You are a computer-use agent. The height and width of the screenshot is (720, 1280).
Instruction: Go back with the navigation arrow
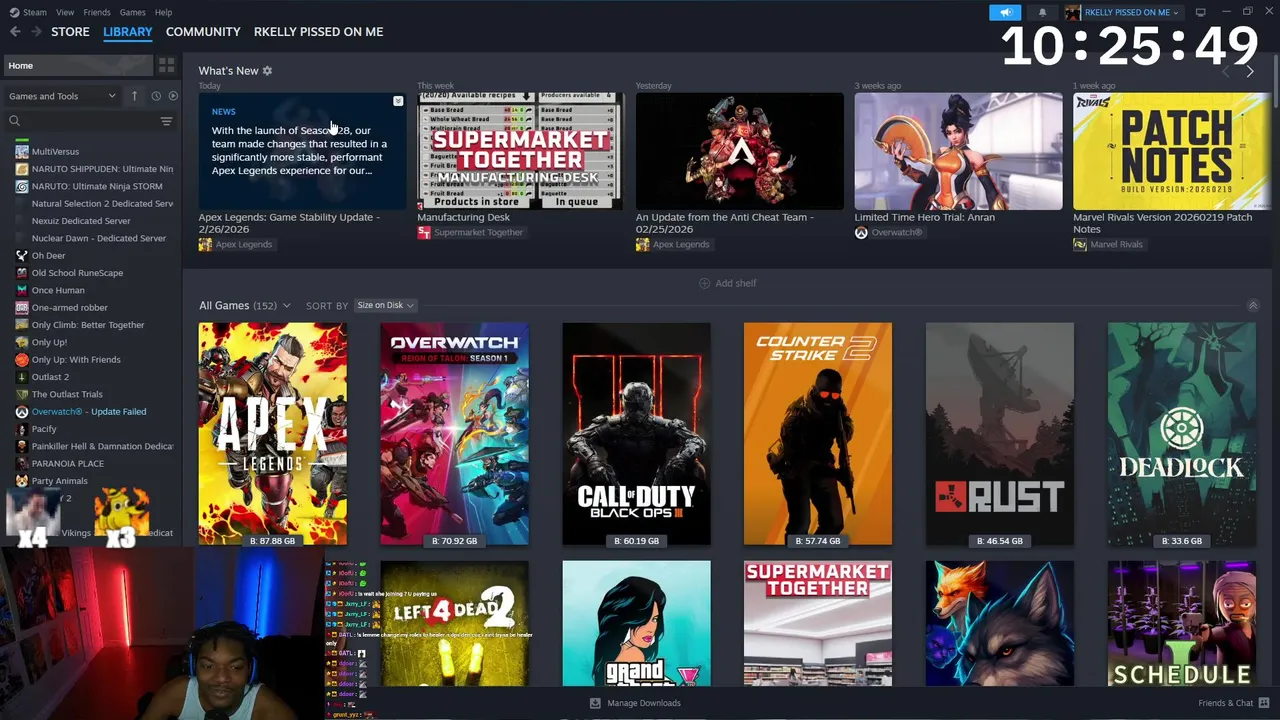[x=15, y=32]
